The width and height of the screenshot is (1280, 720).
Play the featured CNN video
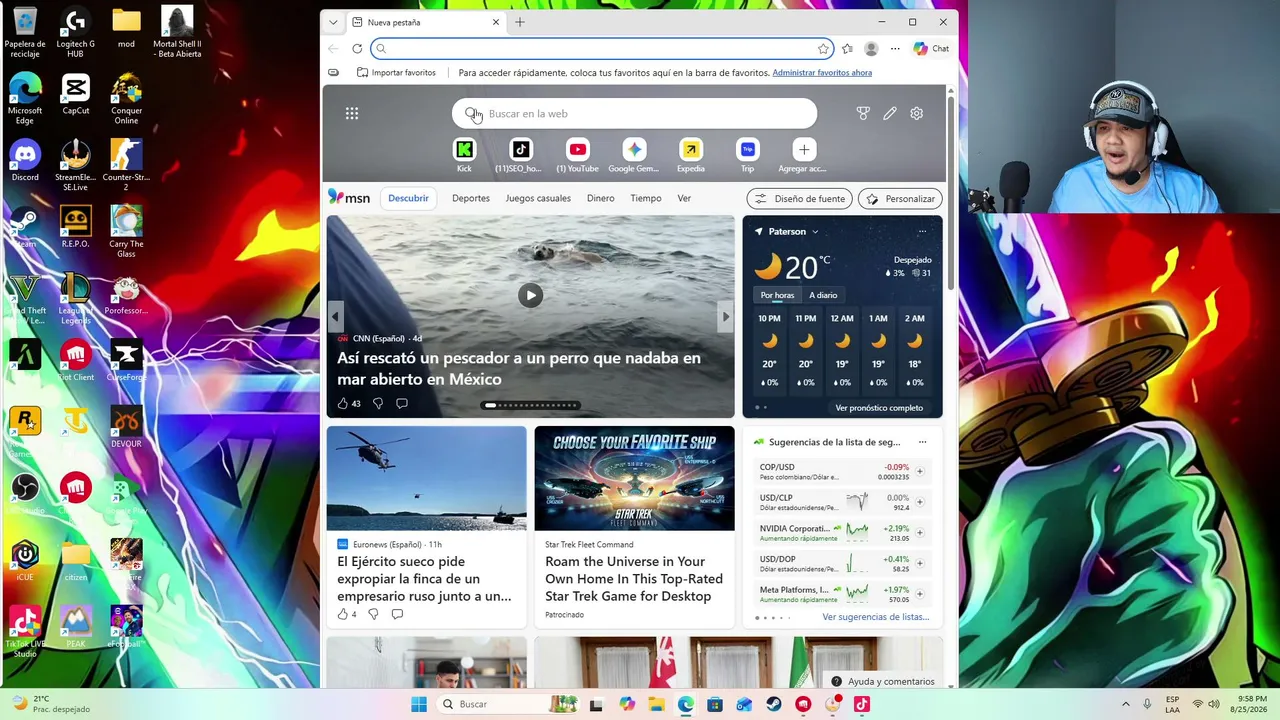[530, 295]
